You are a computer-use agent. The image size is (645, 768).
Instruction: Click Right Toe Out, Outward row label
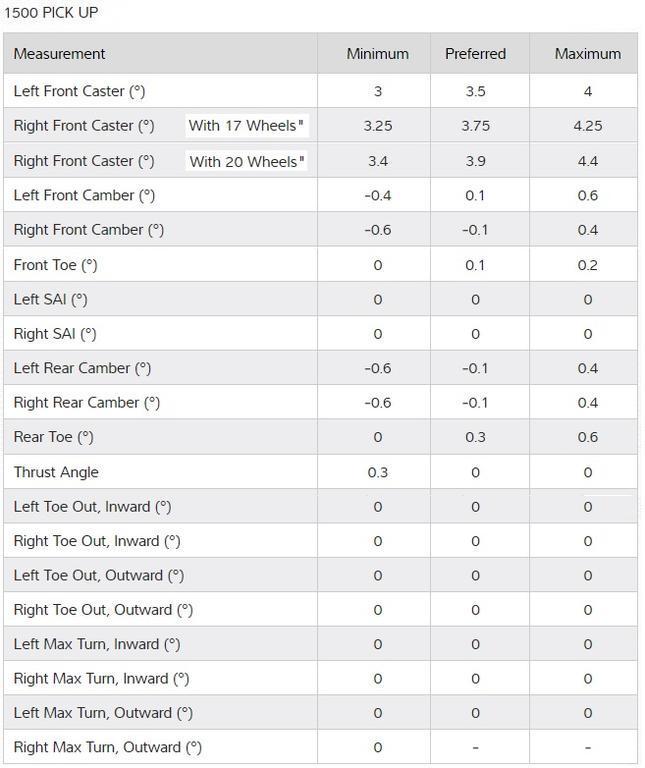point(103,610)
